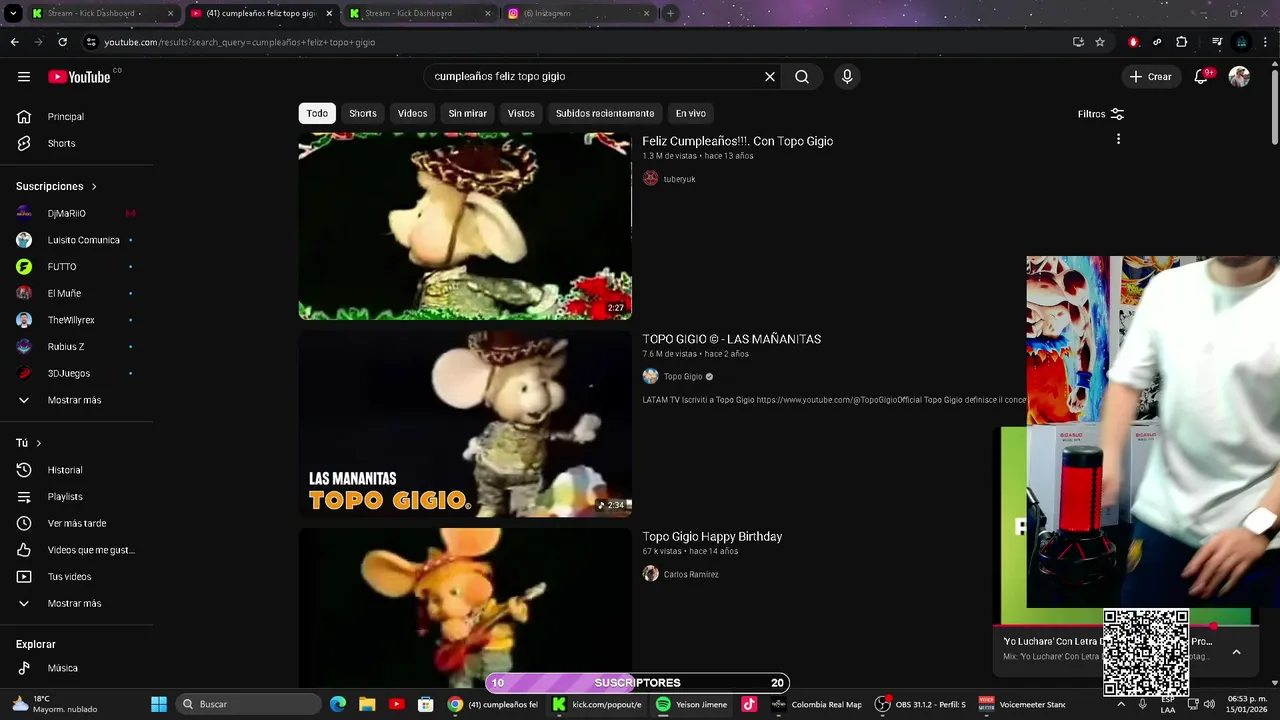Select the Shorts filter chip

tap(363, 113)
